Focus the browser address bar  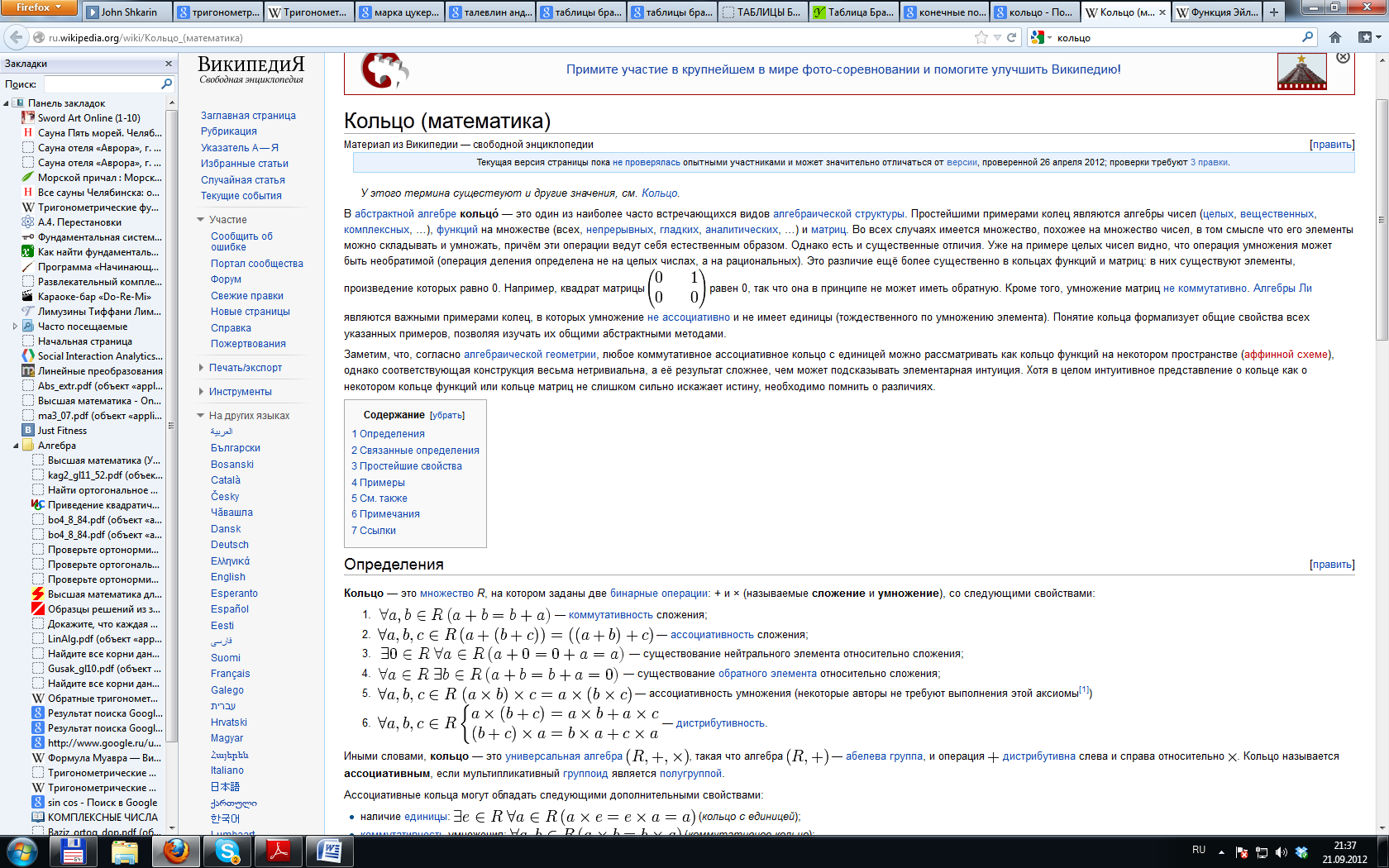pos(504,37)
